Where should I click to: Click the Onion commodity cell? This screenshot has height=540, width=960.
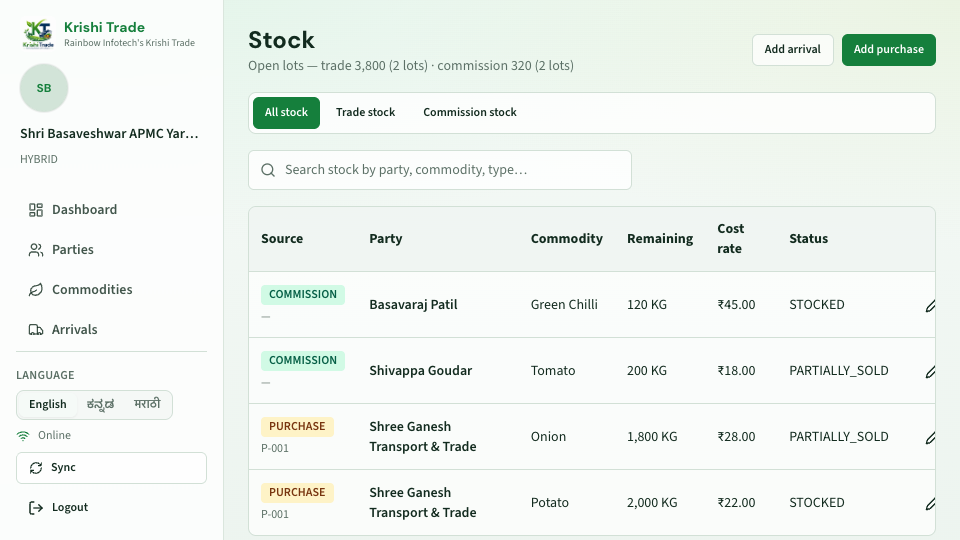coord(548,437)
